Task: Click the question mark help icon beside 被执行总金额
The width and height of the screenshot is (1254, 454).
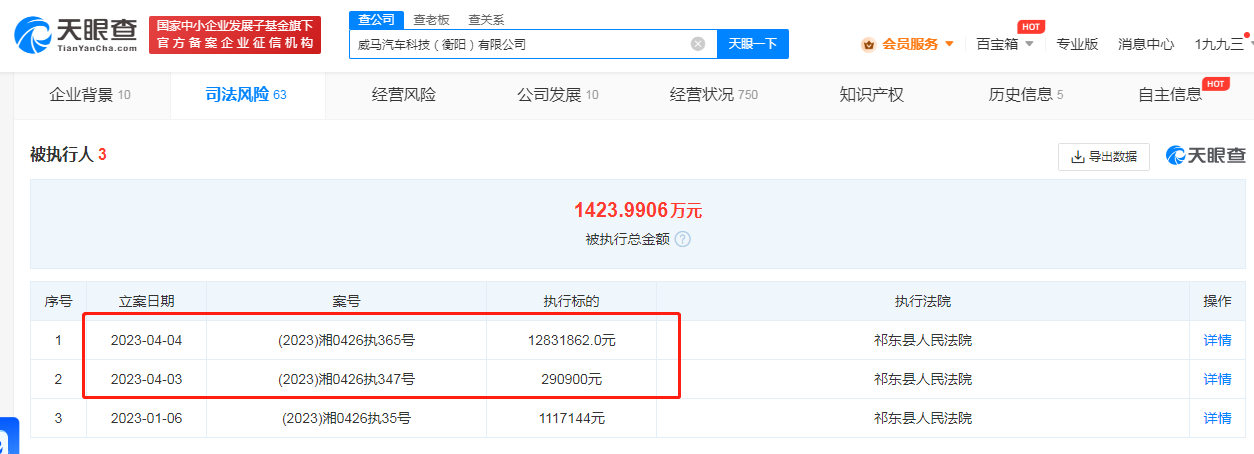Action: click(x=682, y=239)
